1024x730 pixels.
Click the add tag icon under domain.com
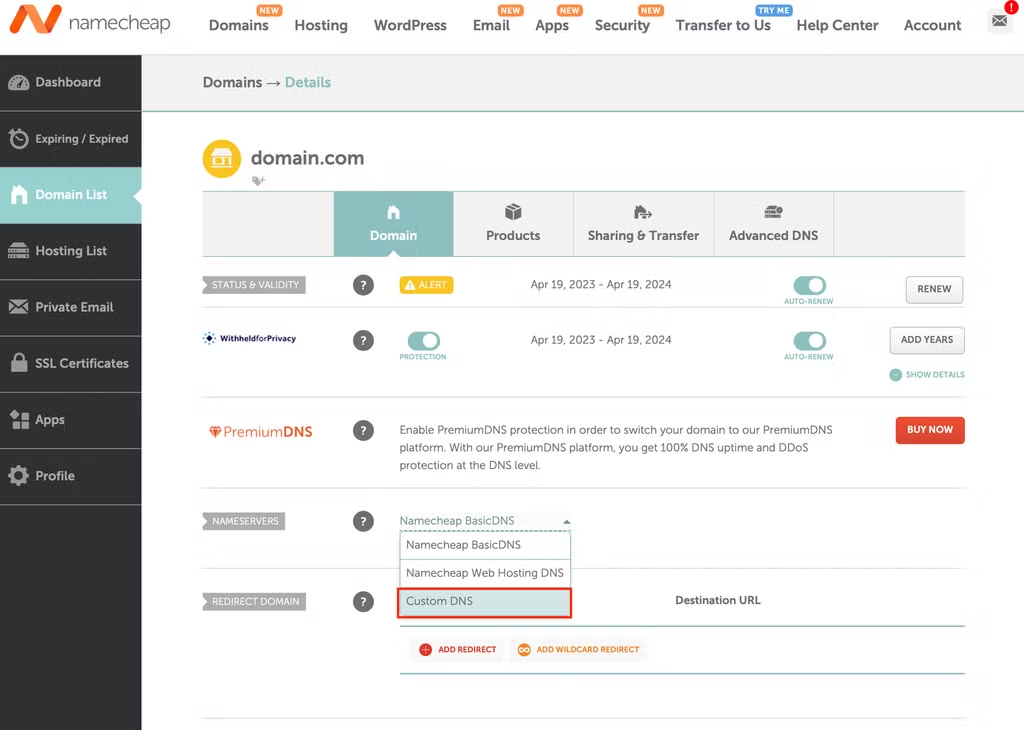click(259, 181)
